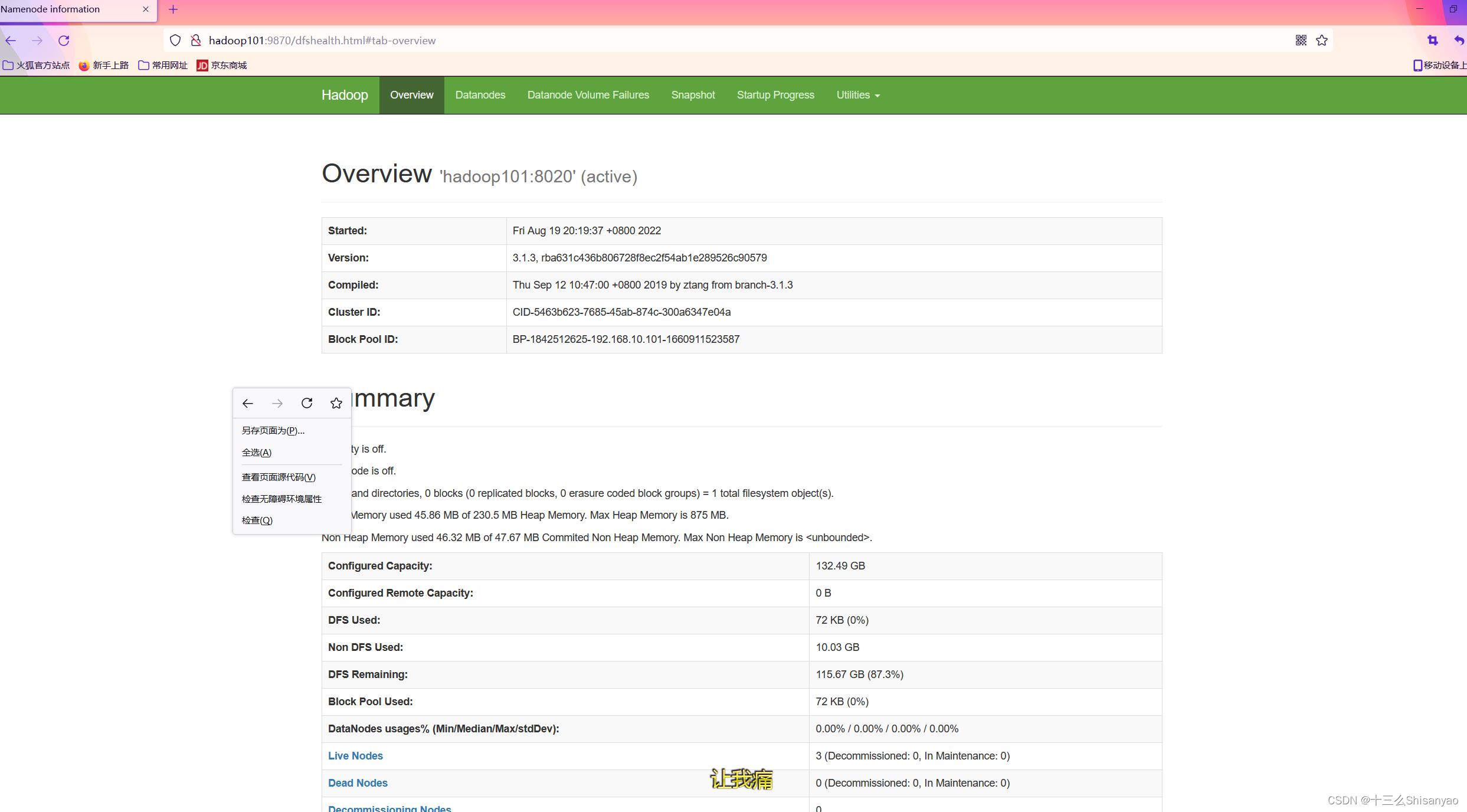Image resolution: width=1467 pixels, height=812 pixels.
Task: Click DataNodes usages% row label
Action: tap(444, 729)
